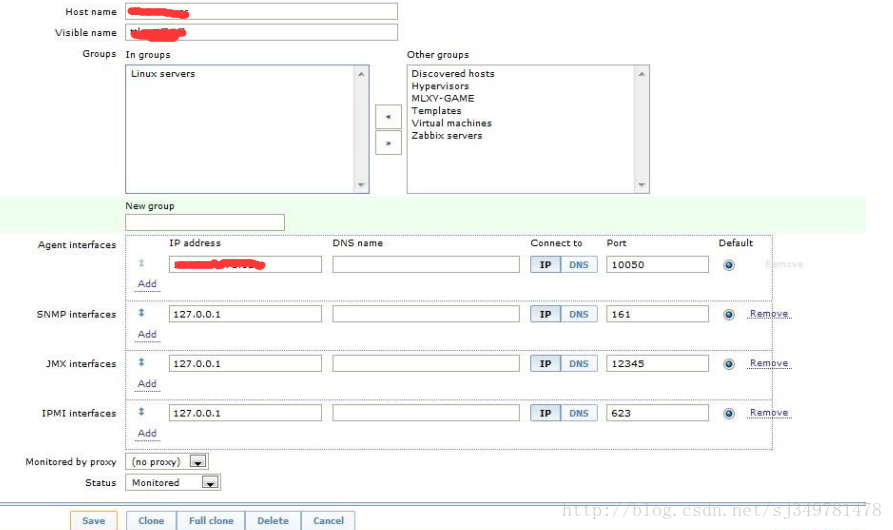The width and height of the screenshot is (893, 530).
Task: Select Agent interface default radio button
Action: 729,265
